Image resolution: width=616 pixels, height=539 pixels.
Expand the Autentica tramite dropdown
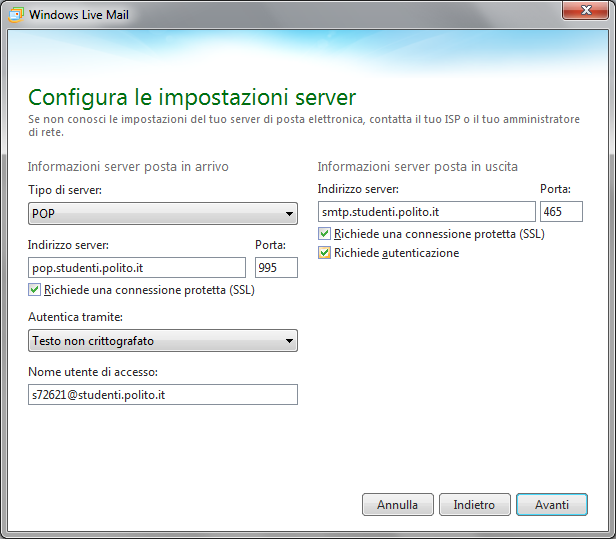[163, 341]
